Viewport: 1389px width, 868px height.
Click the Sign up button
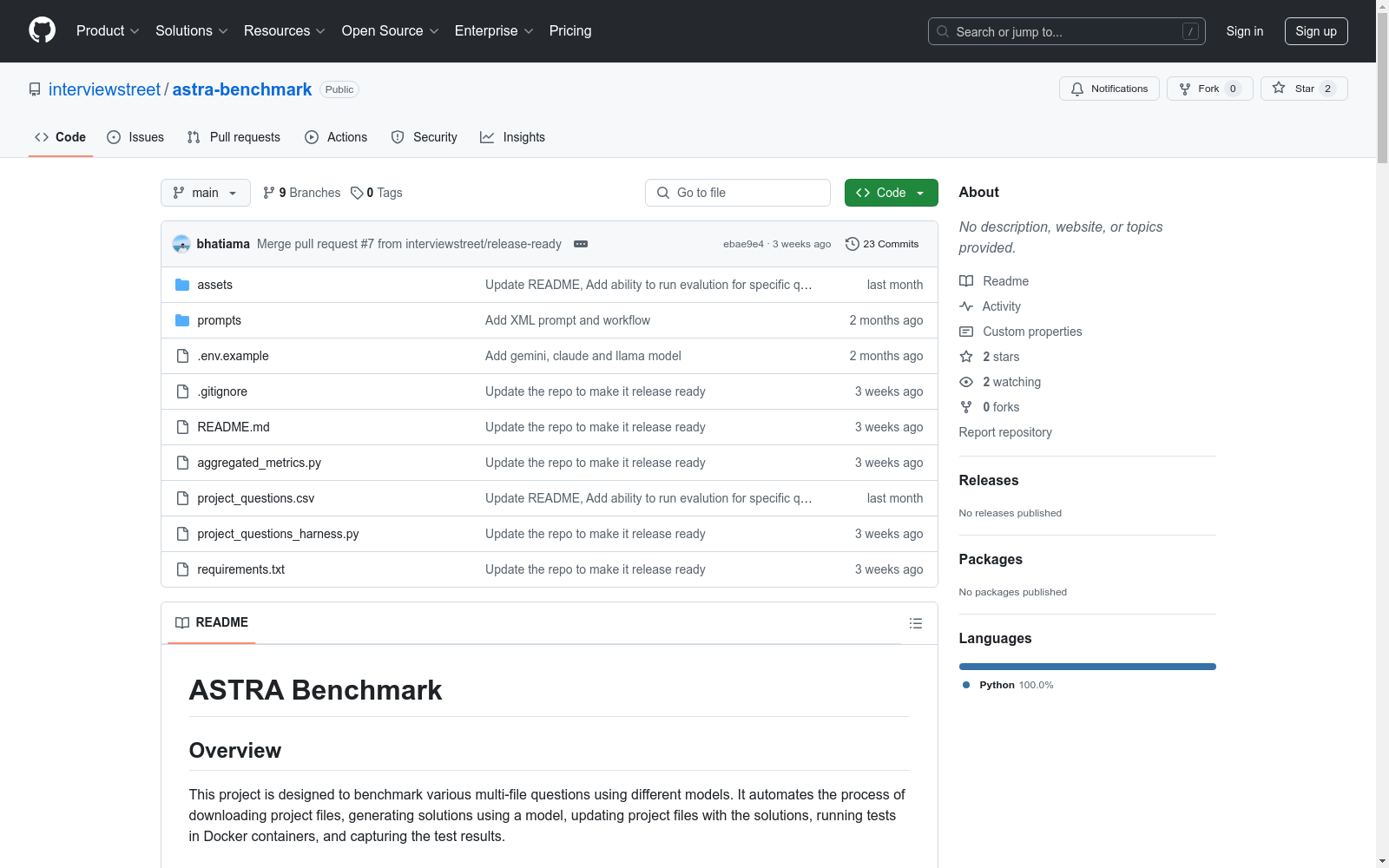tap(1316, 31)
